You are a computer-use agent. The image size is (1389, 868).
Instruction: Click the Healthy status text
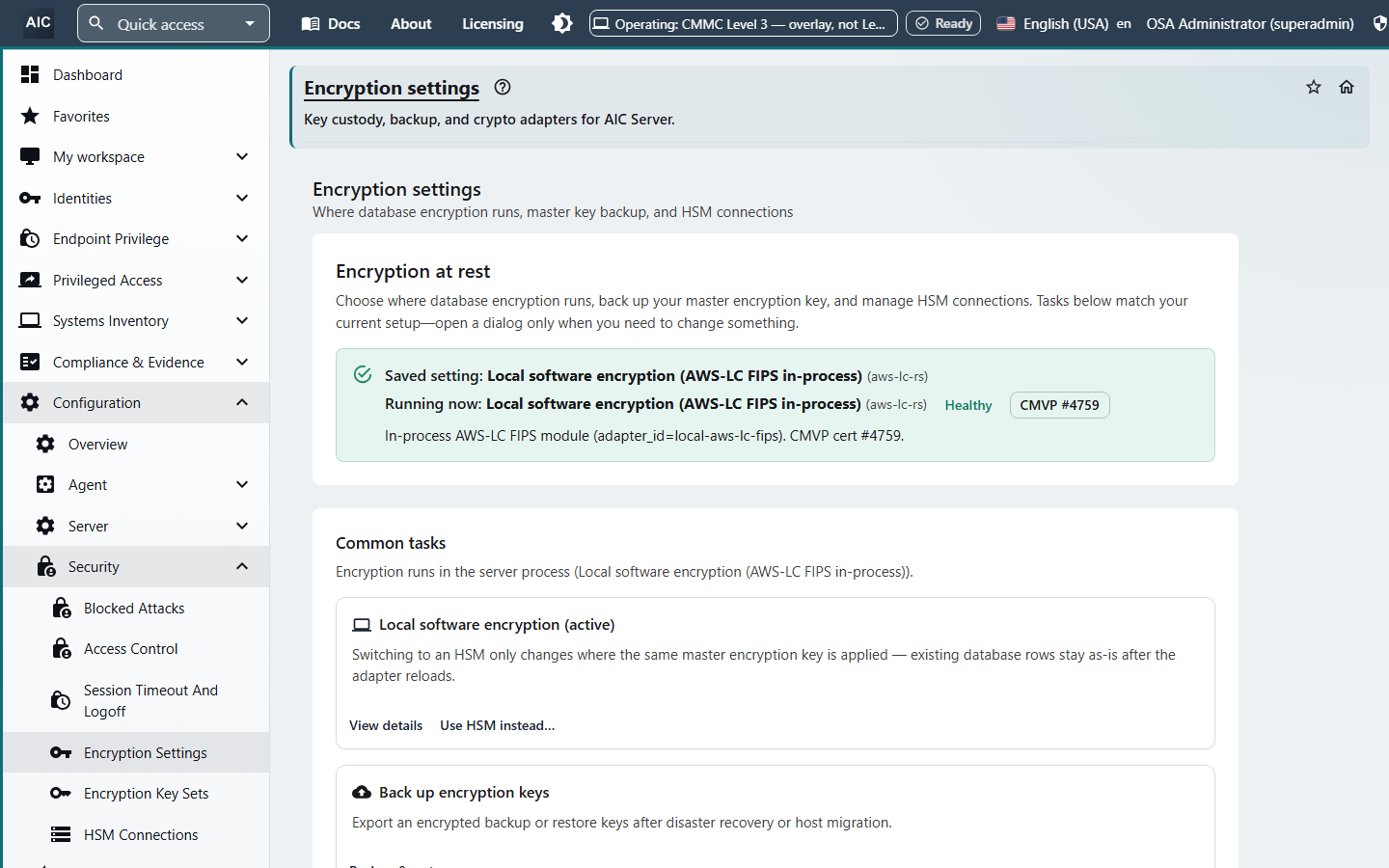[968, 405]
